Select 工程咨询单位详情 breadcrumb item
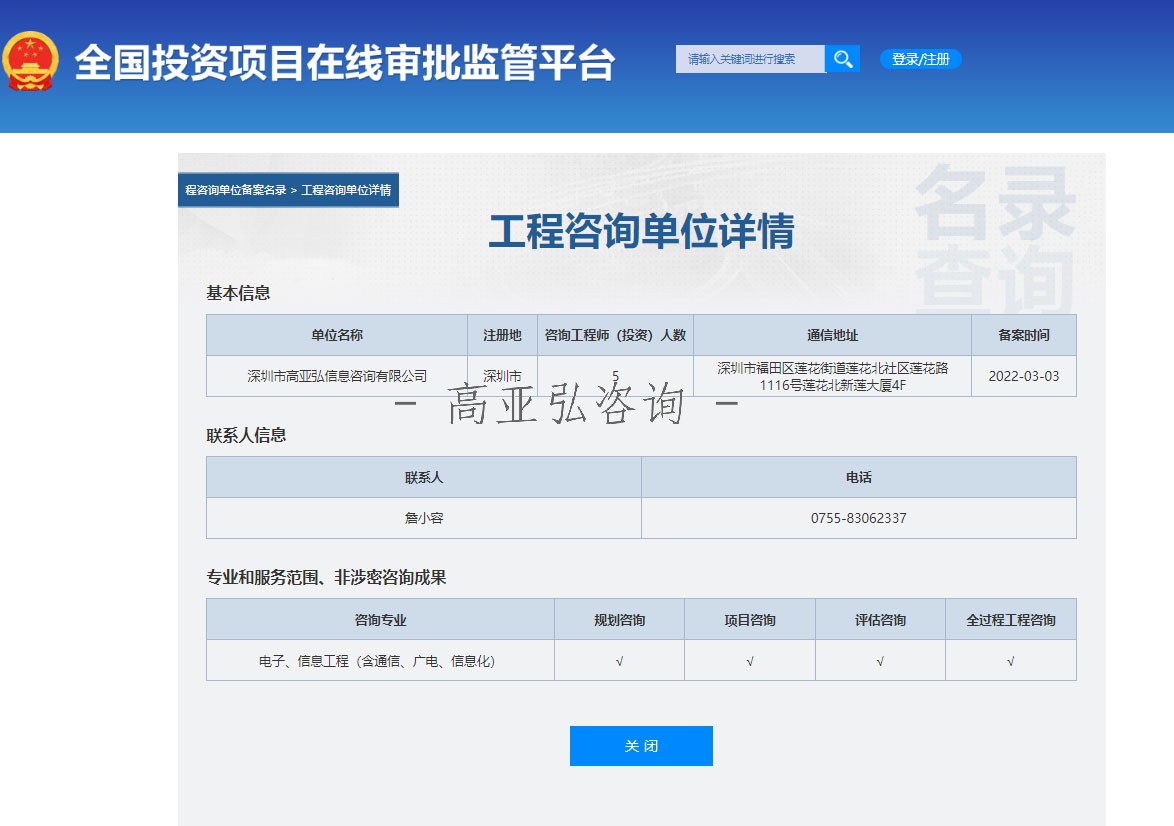The image size is (1174, 826). point(346,190)
